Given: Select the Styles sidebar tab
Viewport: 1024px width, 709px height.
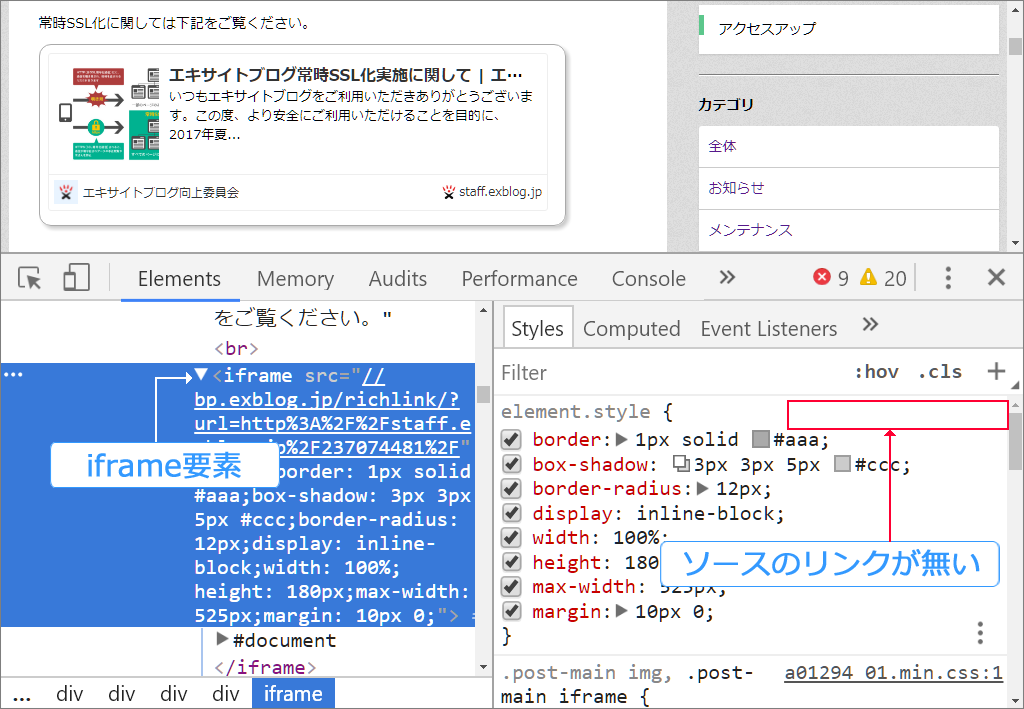Looking at the screenshot, I should click(537, 328).
